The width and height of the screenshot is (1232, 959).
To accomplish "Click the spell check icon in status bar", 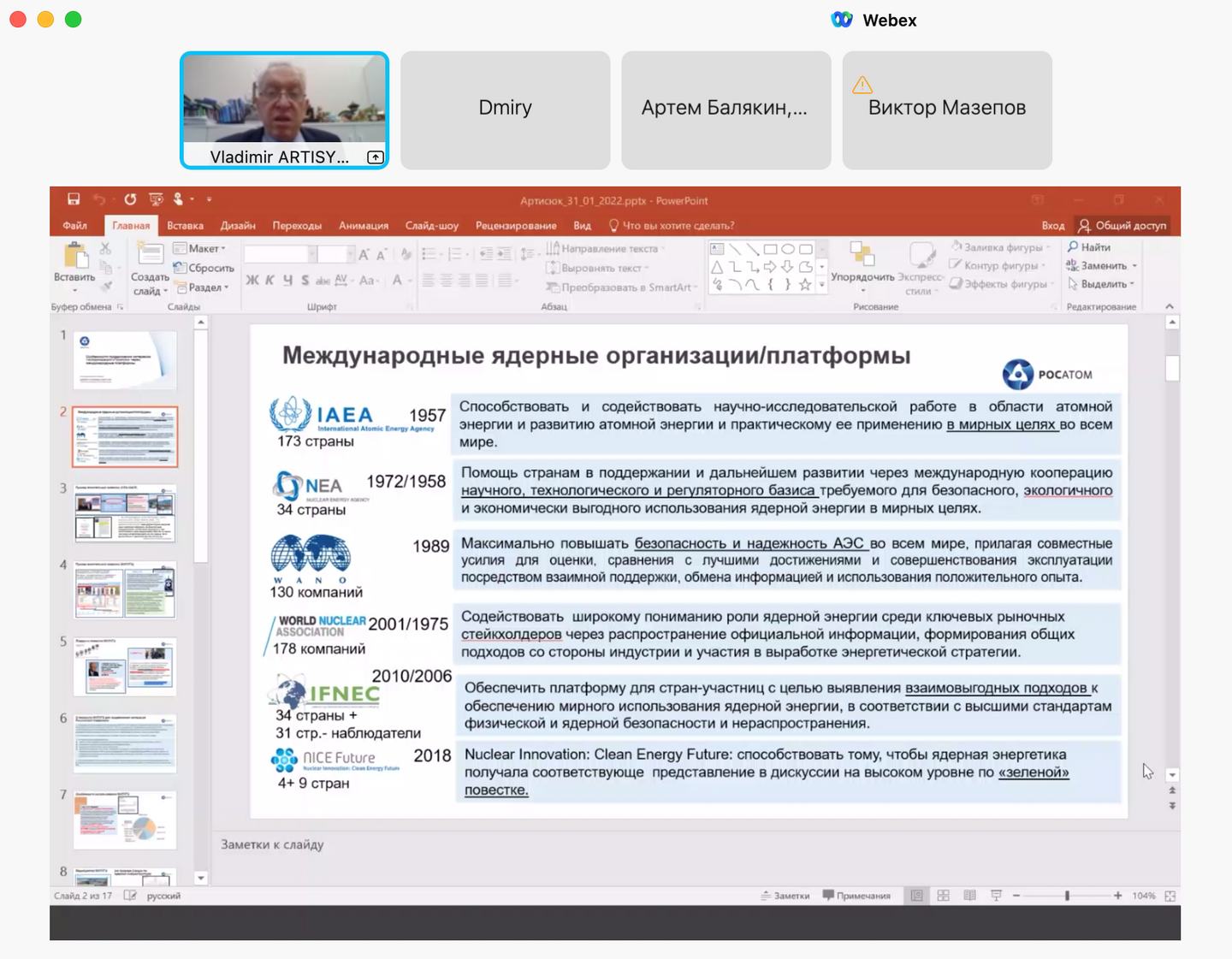I will [x=130, y=896].
